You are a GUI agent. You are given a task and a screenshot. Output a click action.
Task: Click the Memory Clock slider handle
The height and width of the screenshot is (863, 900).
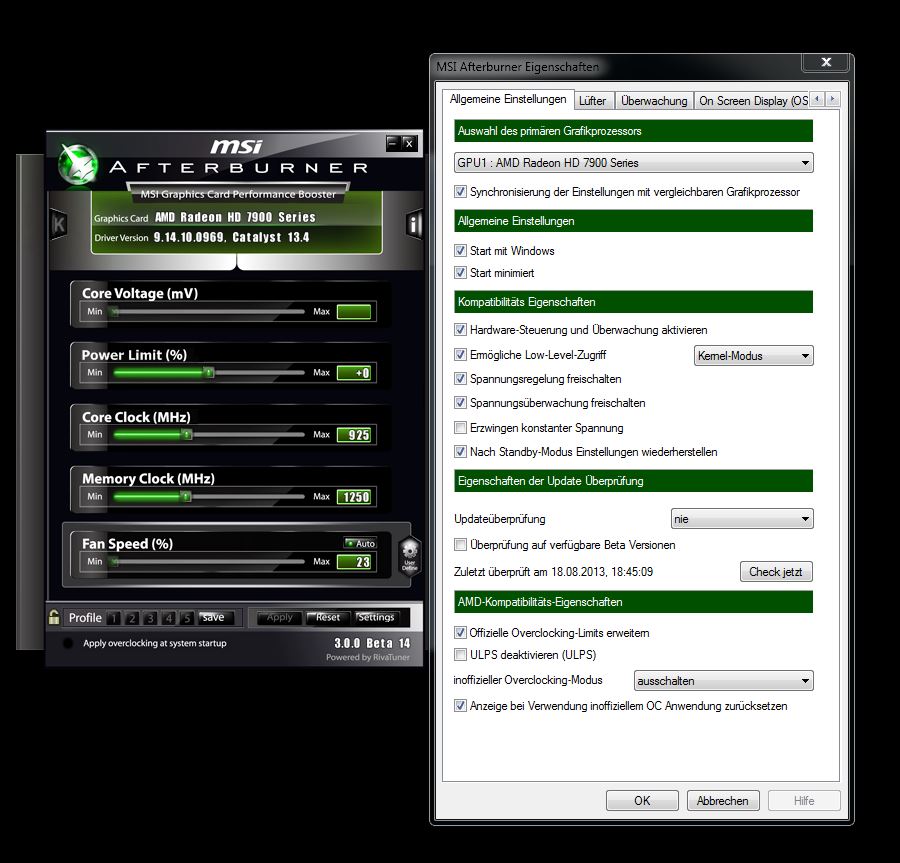pyautogui.click(x=185, y=497)
